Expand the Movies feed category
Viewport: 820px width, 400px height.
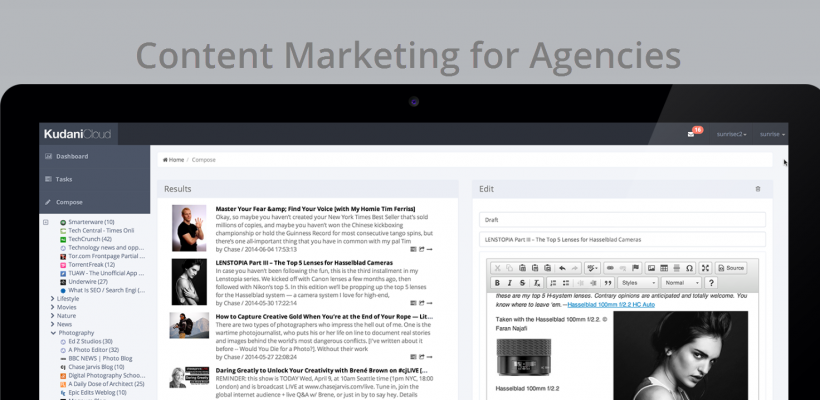point(53,307)
